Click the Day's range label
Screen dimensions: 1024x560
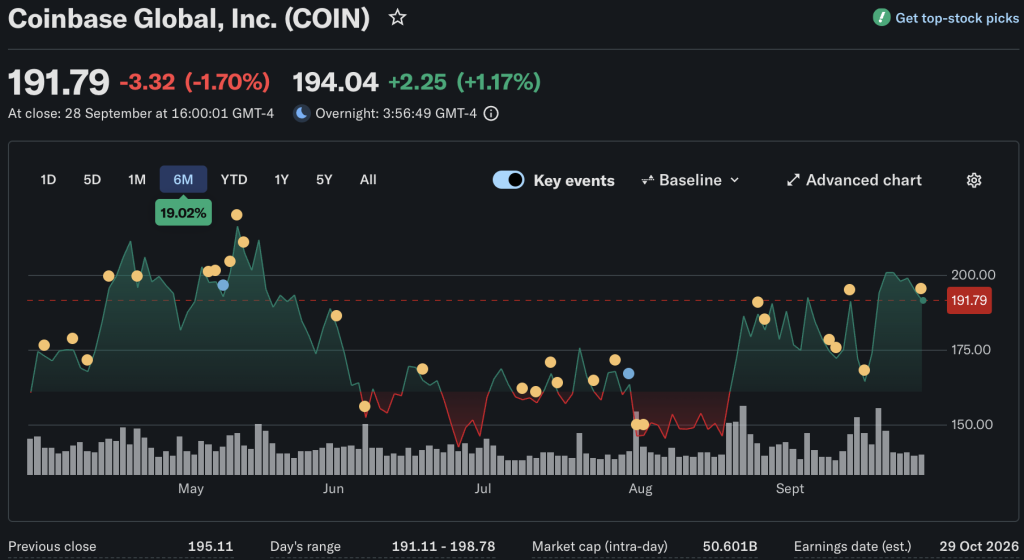(306, 546)
